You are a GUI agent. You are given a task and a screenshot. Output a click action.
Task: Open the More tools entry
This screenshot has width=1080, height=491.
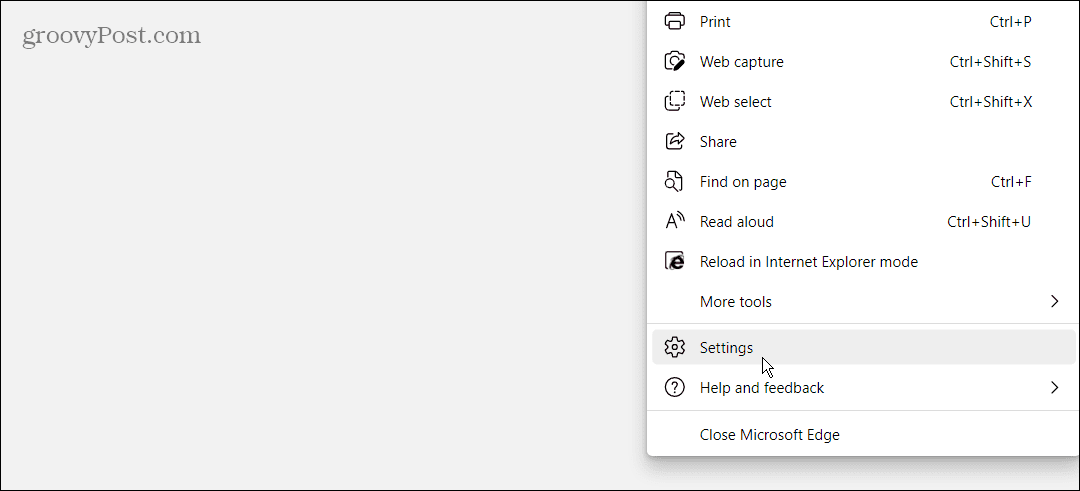click(x=863, y=302)
